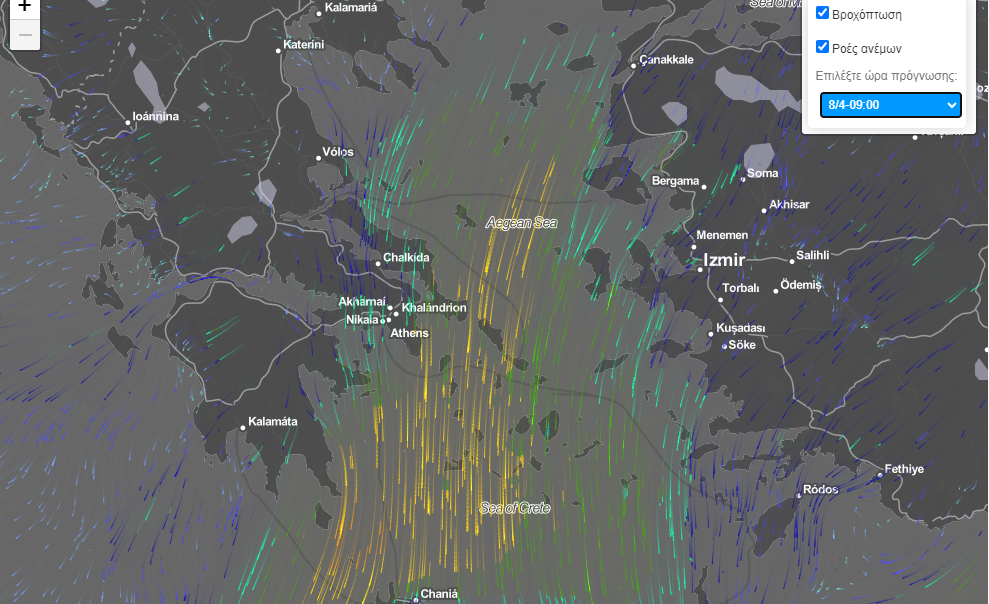Viewport: 989px width, 604px height.
Task: Click the Söke city label
Action: [742, 345]
